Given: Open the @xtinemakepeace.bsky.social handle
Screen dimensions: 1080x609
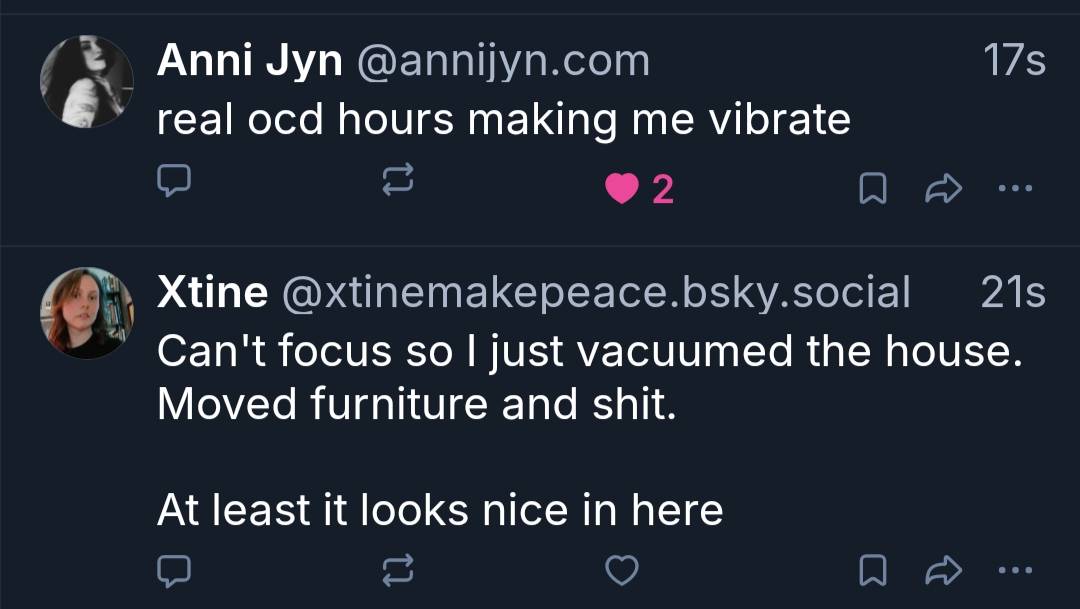Looking at the screenshot, I should 596,293.
